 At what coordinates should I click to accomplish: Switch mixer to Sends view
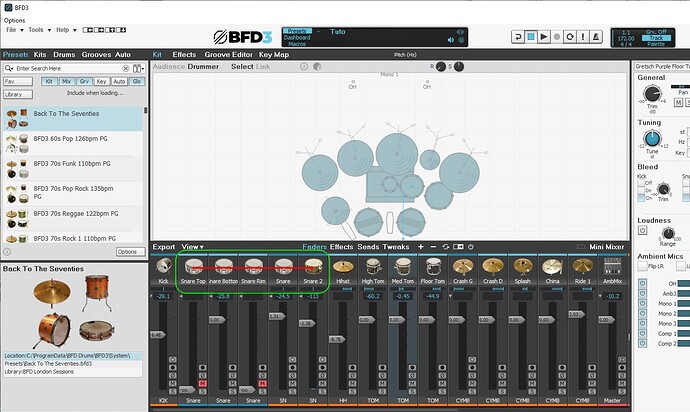point(368,247)
